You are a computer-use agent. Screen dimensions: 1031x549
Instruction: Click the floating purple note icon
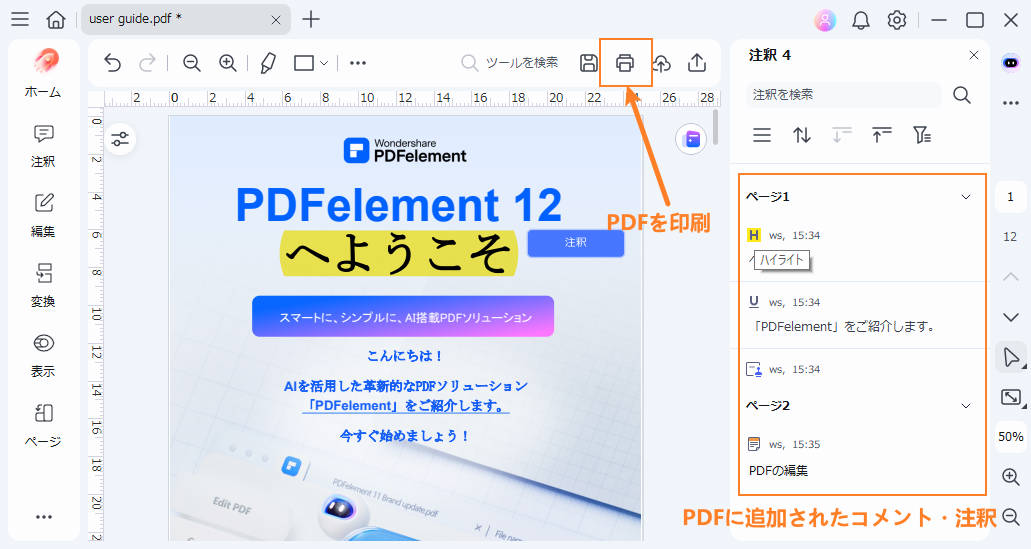pos(691,139)
